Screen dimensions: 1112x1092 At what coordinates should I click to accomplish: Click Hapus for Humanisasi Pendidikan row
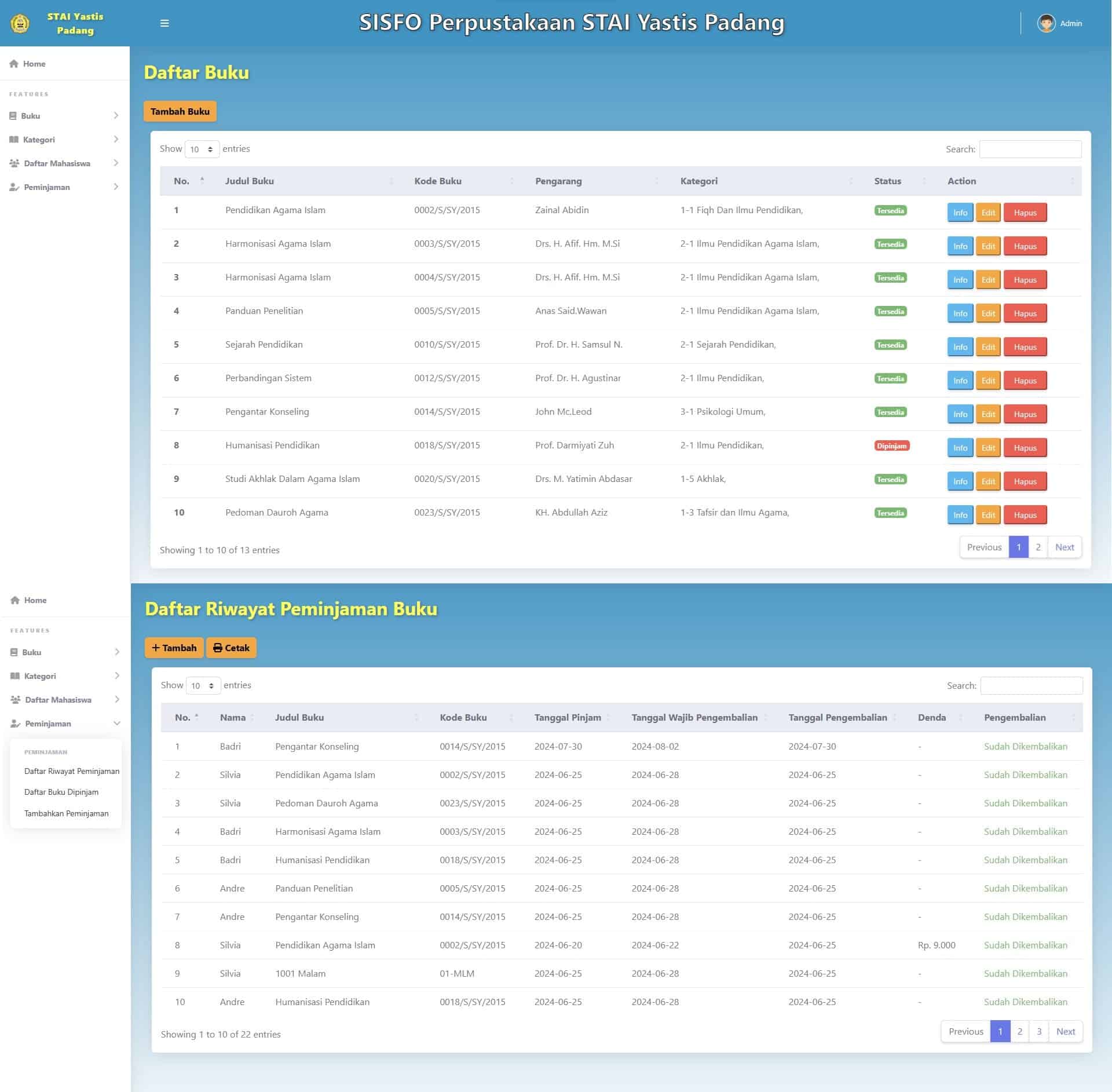coord(1025,448)
